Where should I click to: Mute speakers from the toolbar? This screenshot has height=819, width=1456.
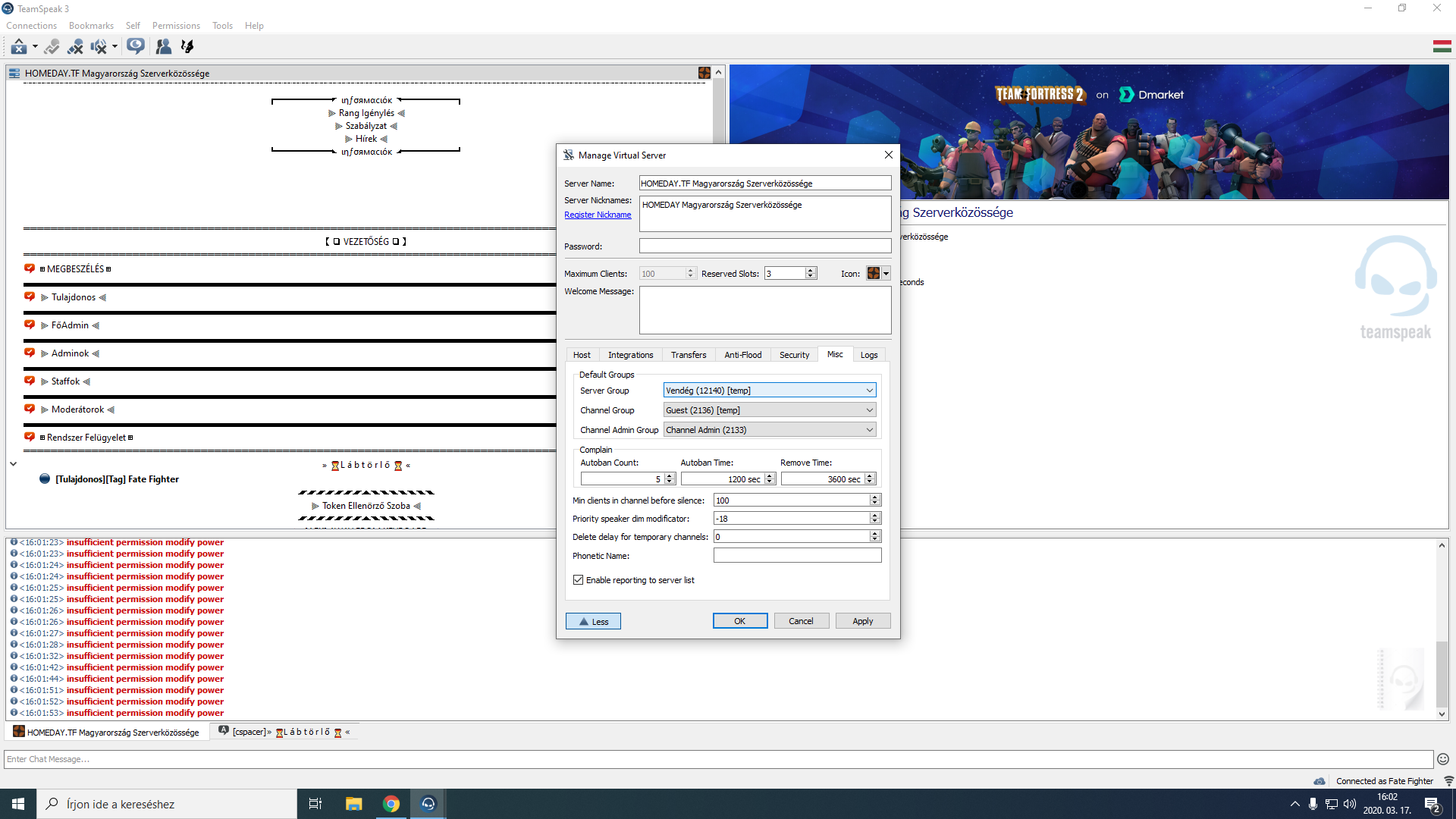point(99,47)
